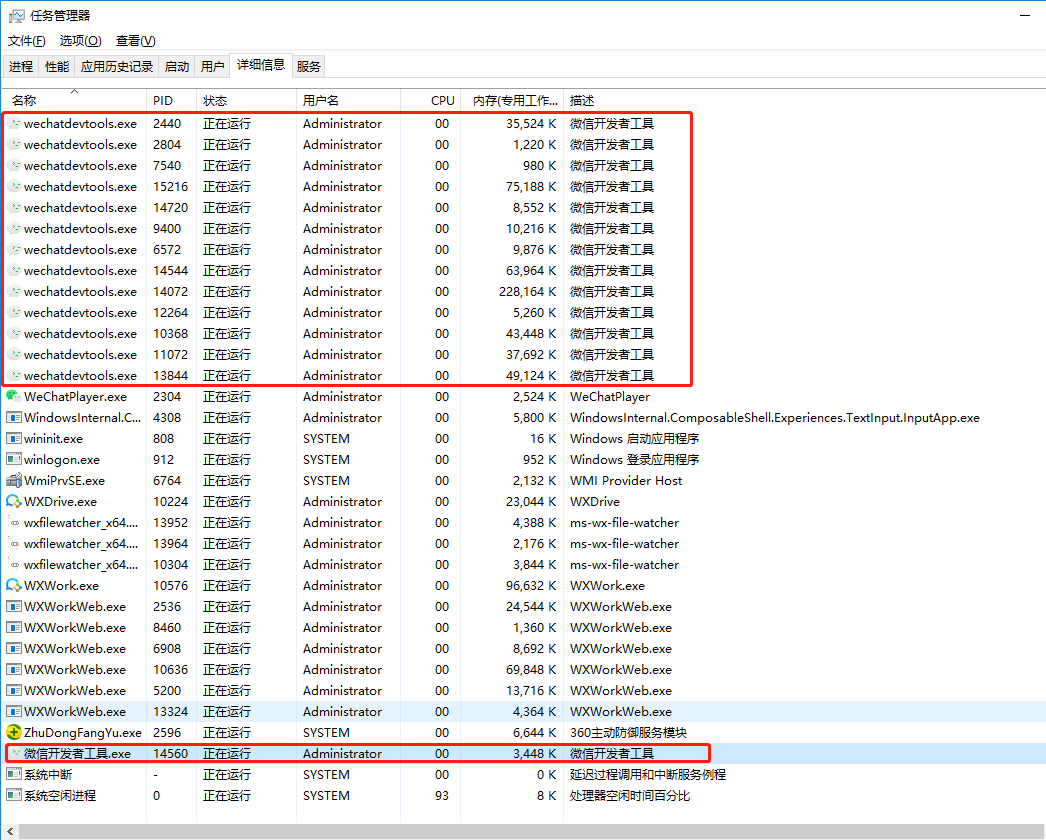This screenshot has height=840, width=1046.
Task: Open the 查看(V) menu
Action: [135, 41]
